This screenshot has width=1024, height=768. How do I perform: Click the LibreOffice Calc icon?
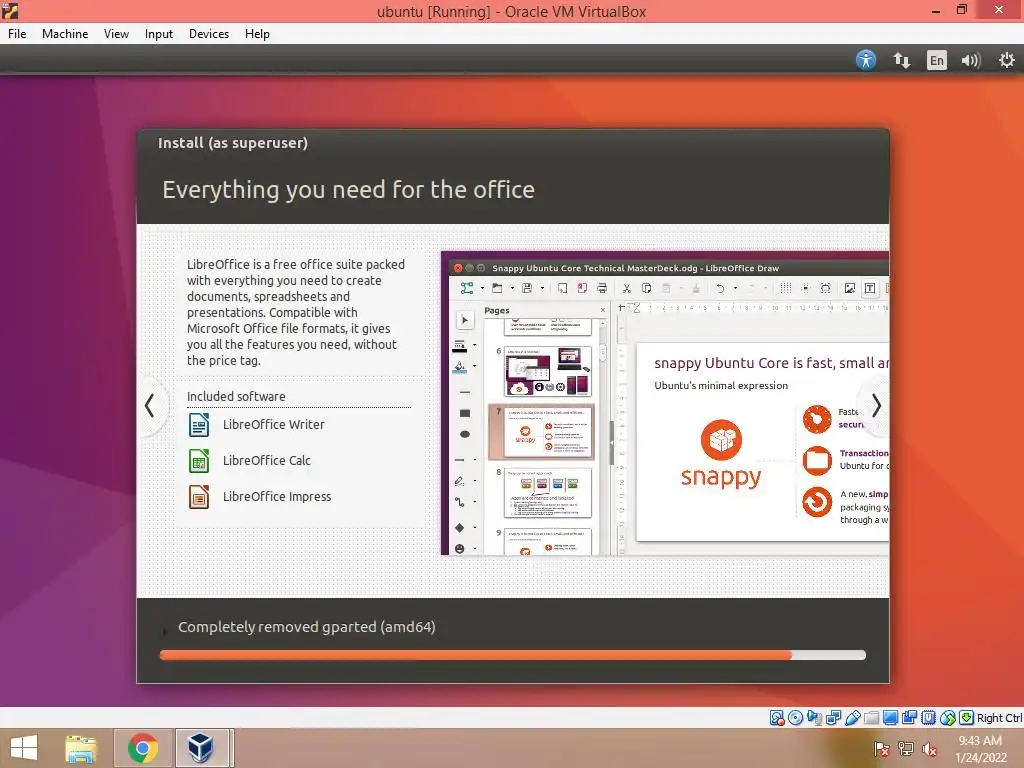click(199, 460)
